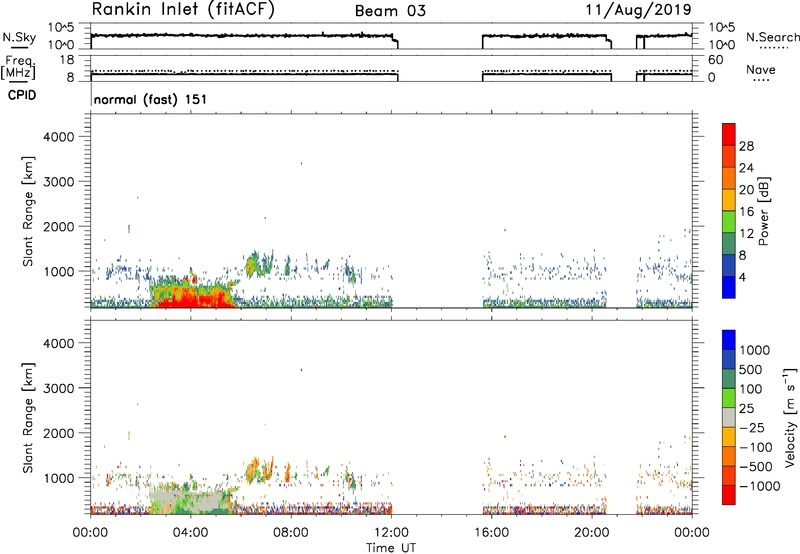
Task: Click the 'N.Search' legend label
Action: click(773, 37)
